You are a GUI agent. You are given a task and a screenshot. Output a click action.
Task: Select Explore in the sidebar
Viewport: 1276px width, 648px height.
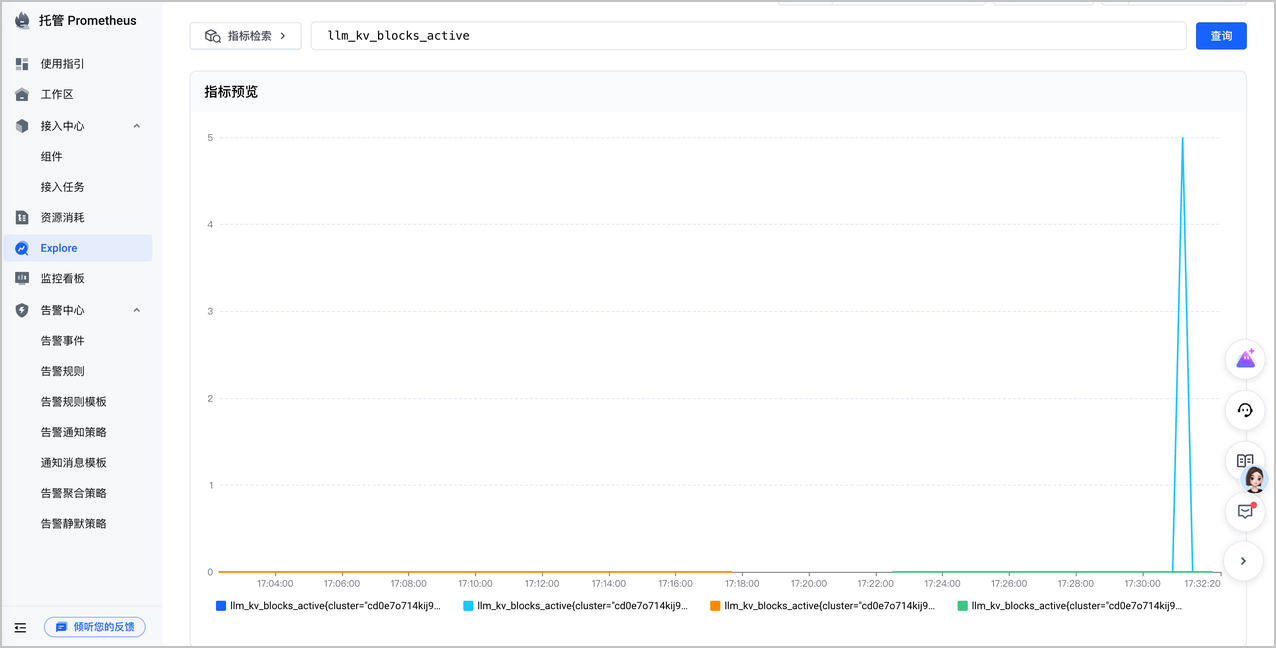[77, 248]
